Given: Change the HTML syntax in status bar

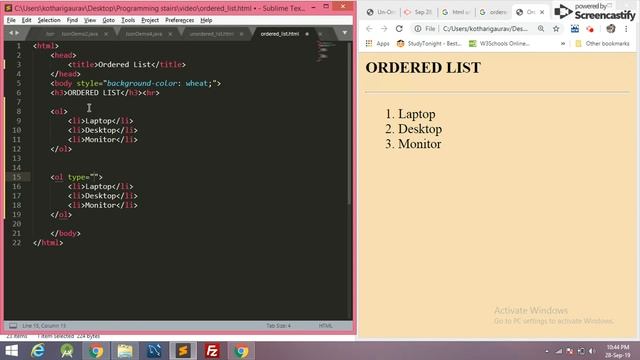Looking at the screenshot, I should tap(325, 326).
